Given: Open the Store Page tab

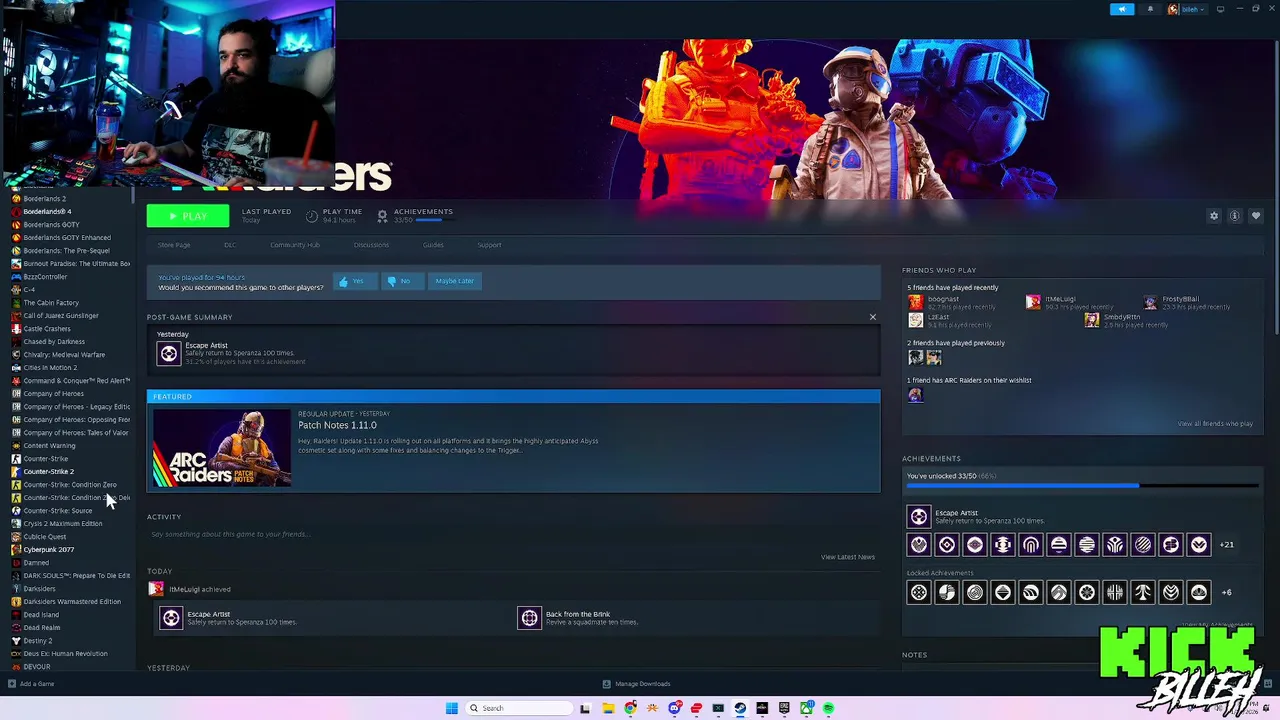Looking at the screenshot, I should coord(174,245).
